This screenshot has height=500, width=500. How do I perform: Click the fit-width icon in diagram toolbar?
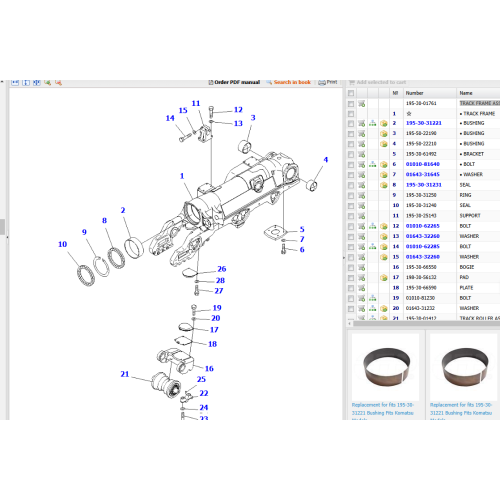[15, 82]
